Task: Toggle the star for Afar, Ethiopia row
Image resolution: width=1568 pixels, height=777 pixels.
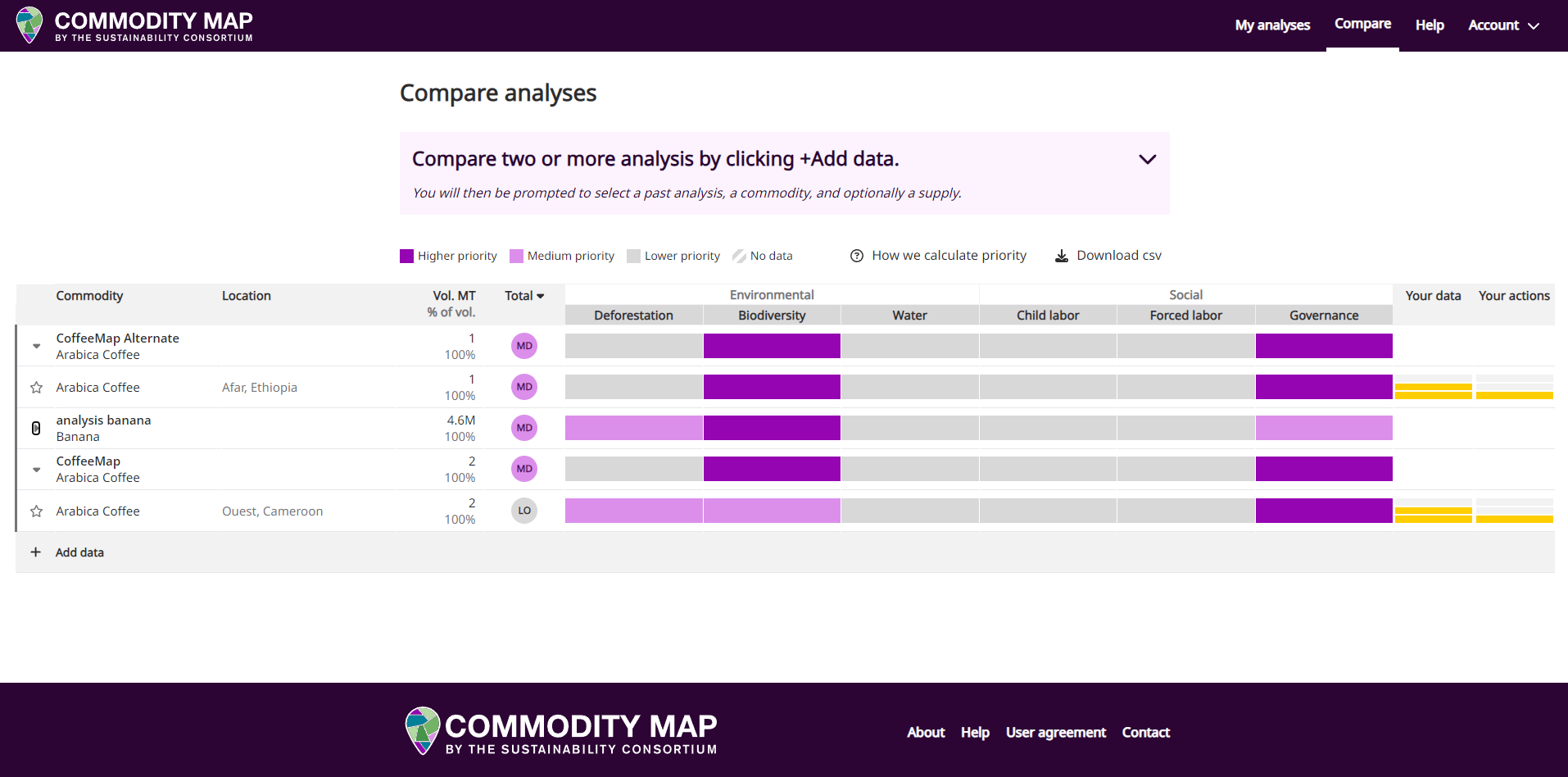Action: [x=36, y=388]
